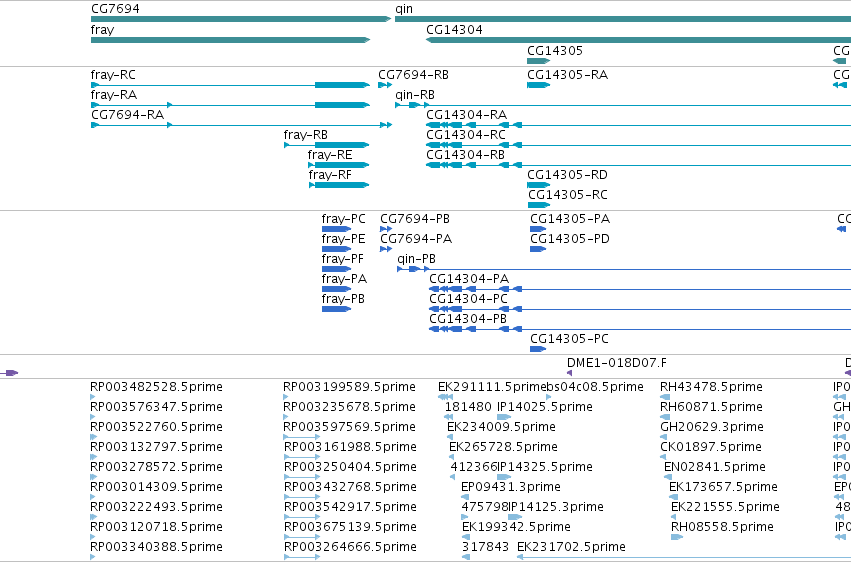Select EST RP003222493.5prime
Screen dimensions: 851x562
point(156,507)
